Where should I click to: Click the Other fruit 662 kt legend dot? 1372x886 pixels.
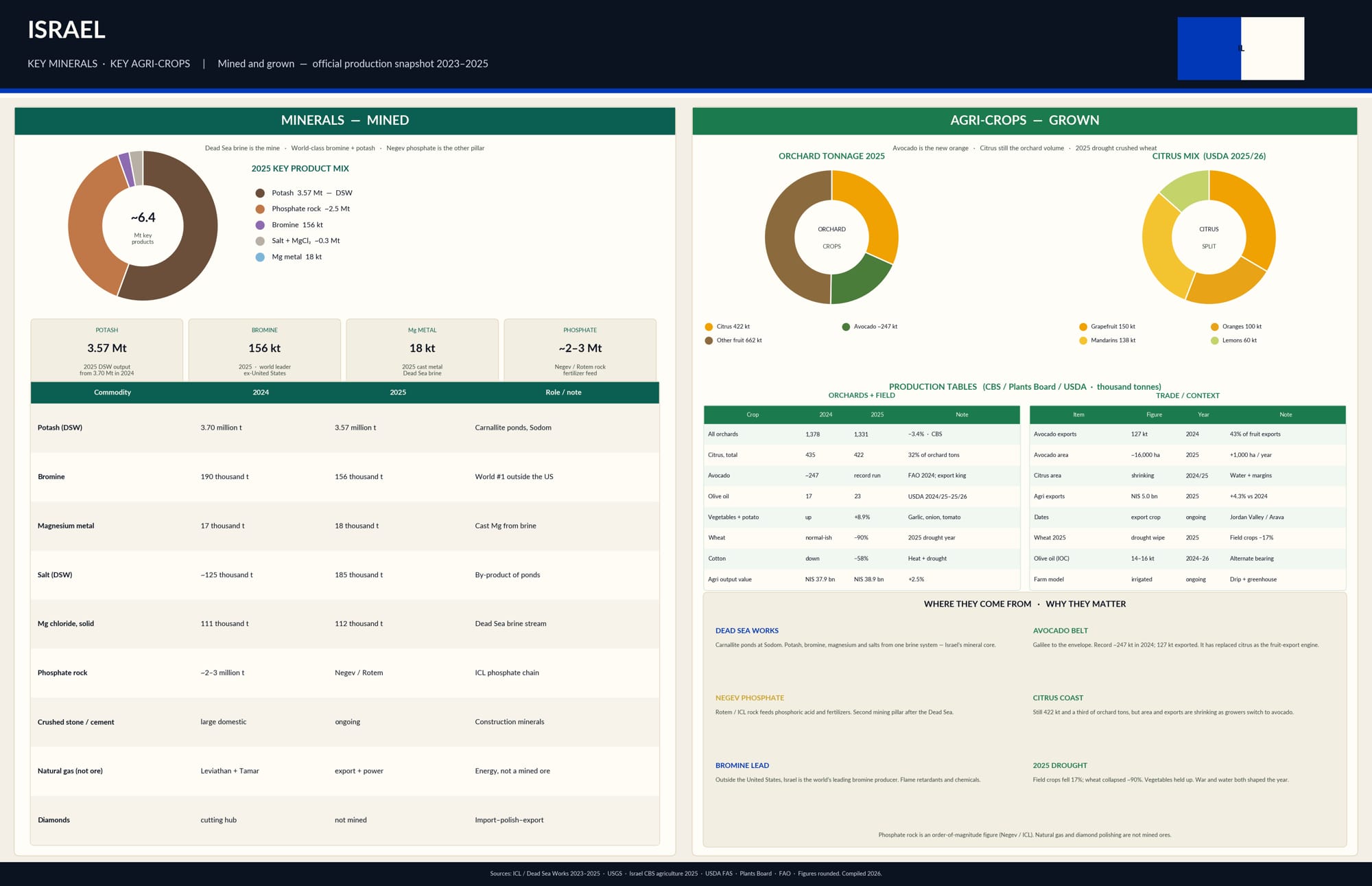click(709, 340)
